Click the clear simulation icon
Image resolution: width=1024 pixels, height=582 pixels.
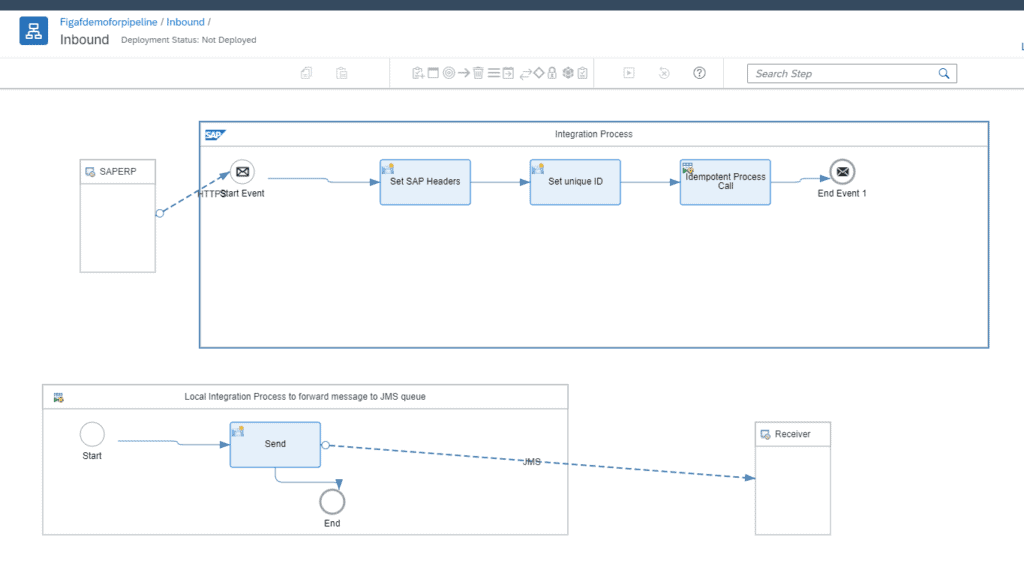[664, 73]
